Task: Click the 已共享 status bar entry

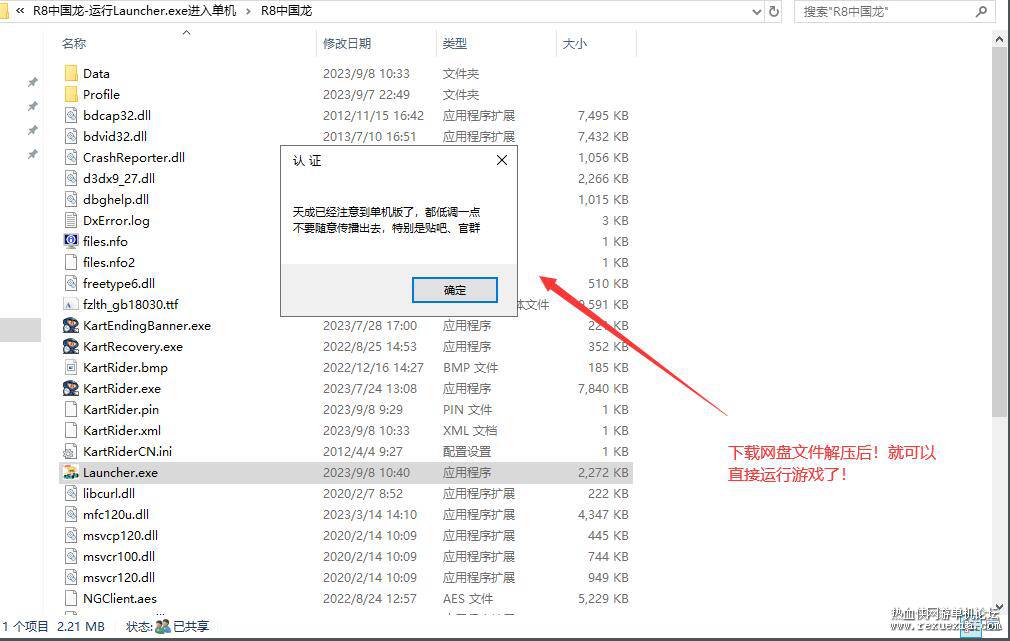Action: (x=183, y=626)
